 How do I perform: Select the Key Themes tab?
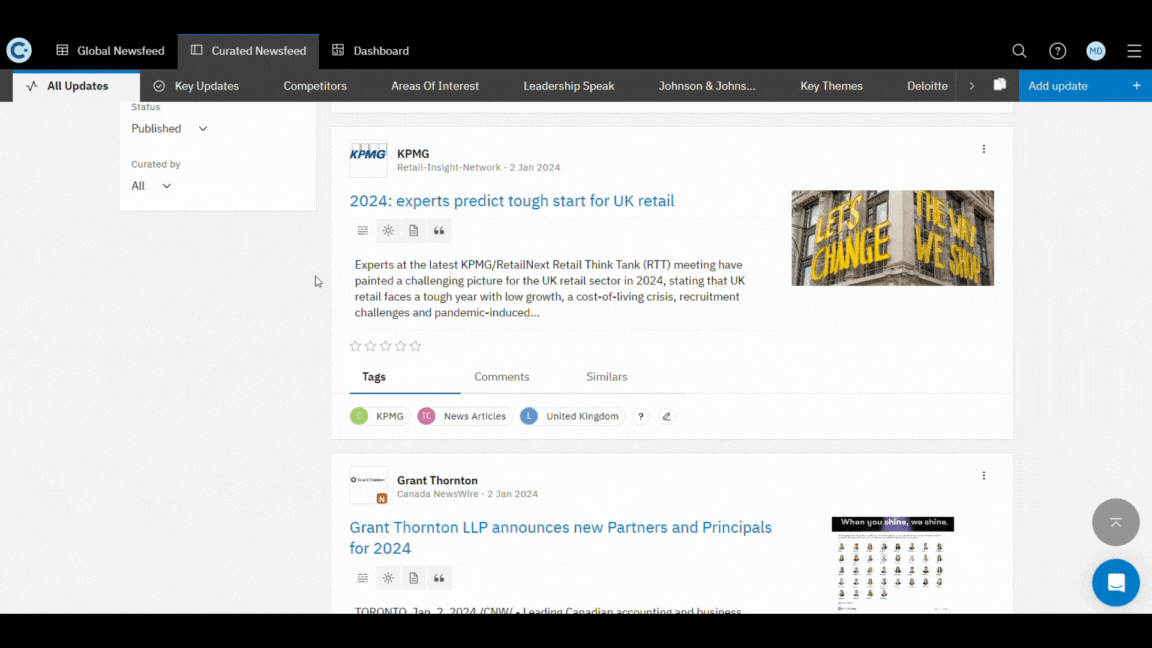(831, 86)
